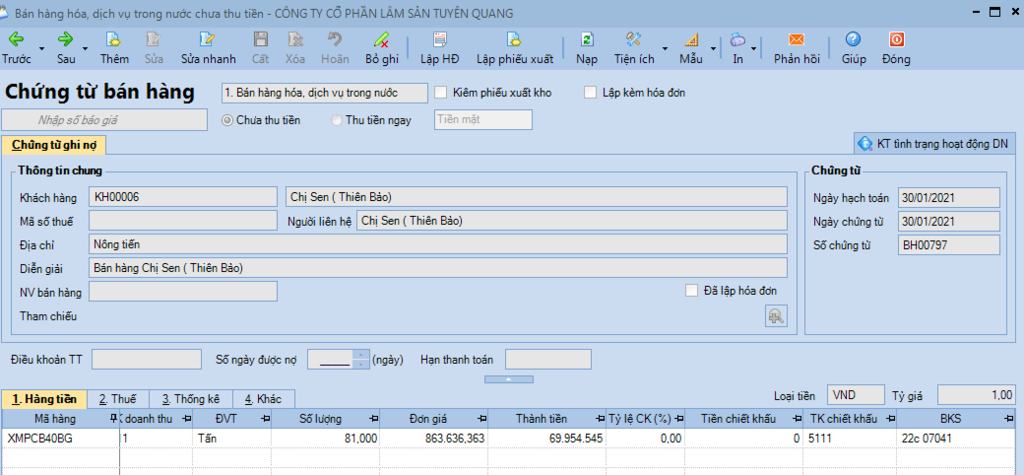
Task: Open sale type combo Bán hàng hóa
Action: (x=325, y=93)
